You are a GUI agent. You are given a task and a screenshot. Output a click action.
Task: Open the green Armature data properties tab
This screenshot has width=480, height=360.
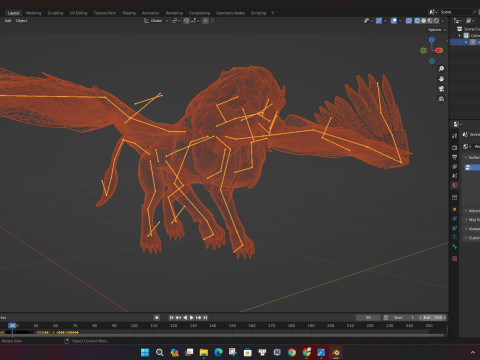point(455,237)
